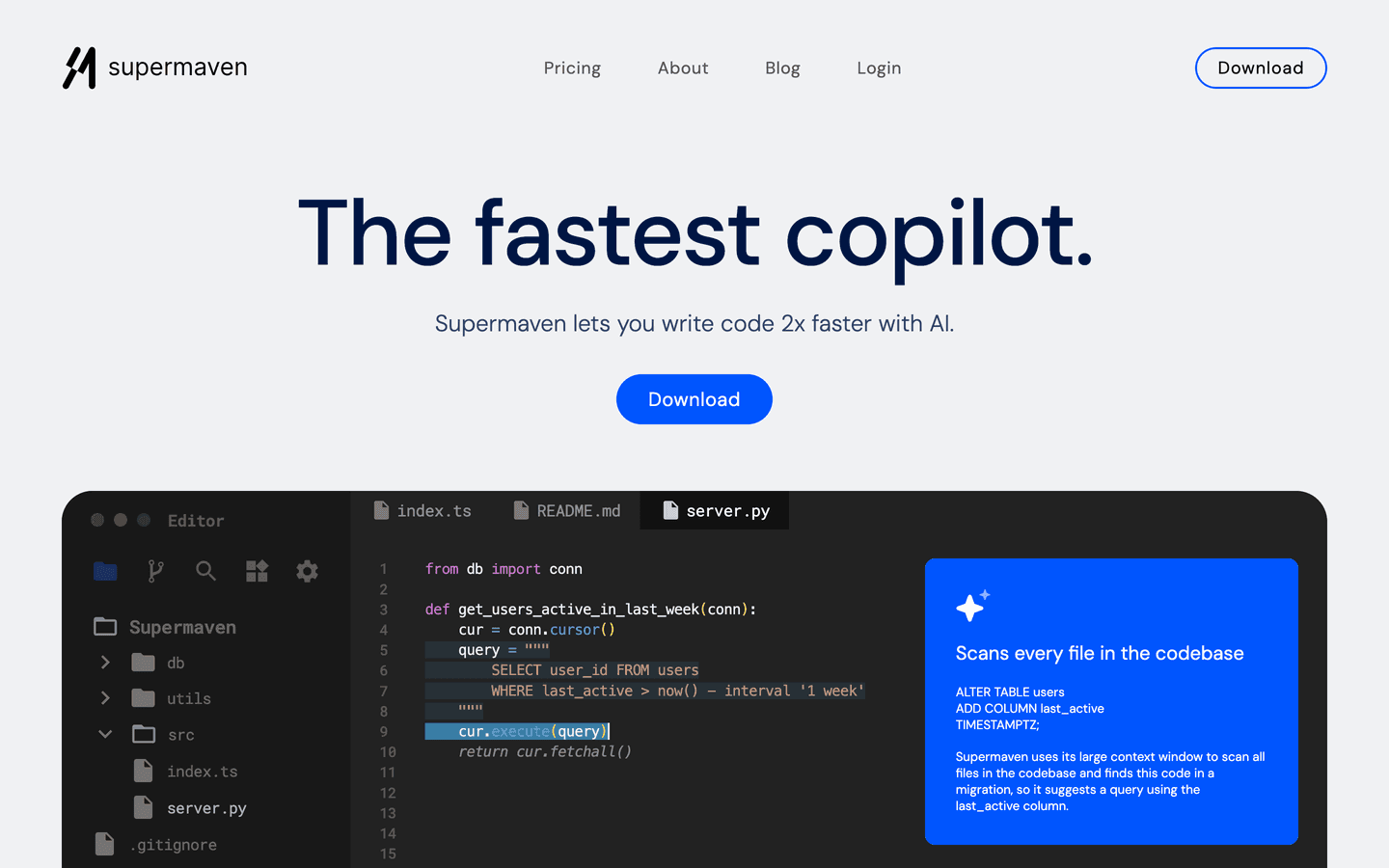Screen dimensions: 1389x868
Task: Click the def get_users_active_in_last_week line
Action: tap(590, 610)
